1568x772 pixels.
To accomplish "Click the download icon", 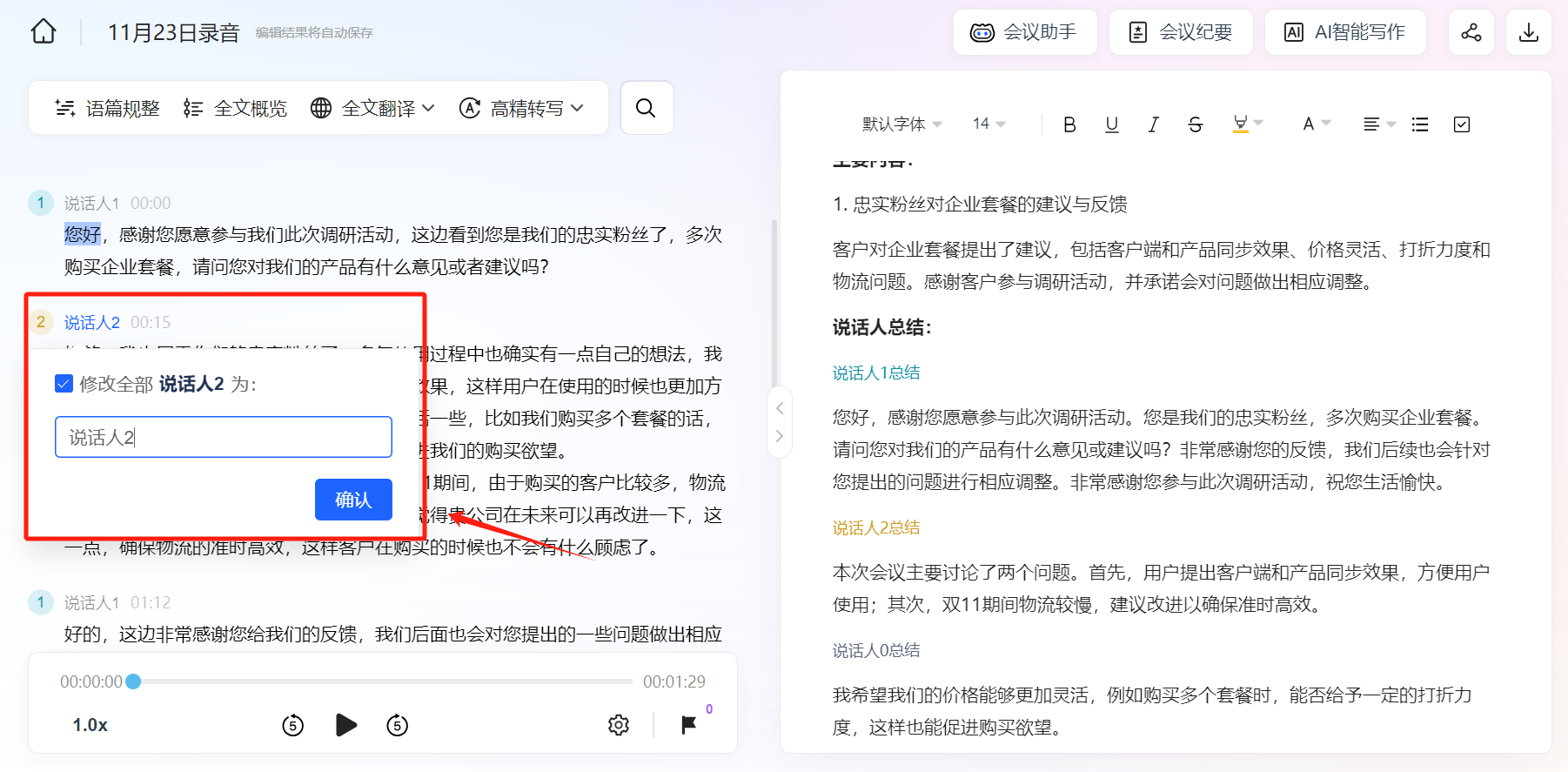I will pyautogui.click(x=1528, y=32).
